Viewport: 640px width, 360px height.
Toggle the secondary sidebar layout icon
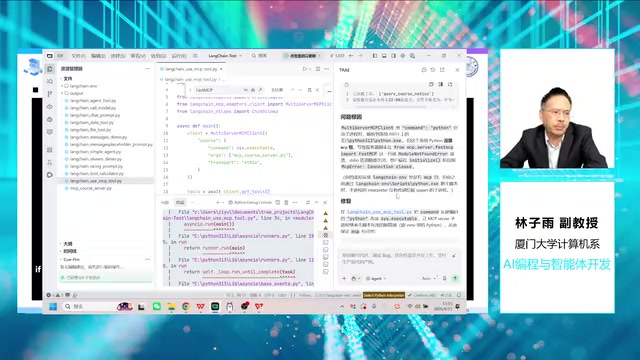[x=393, y=56]
